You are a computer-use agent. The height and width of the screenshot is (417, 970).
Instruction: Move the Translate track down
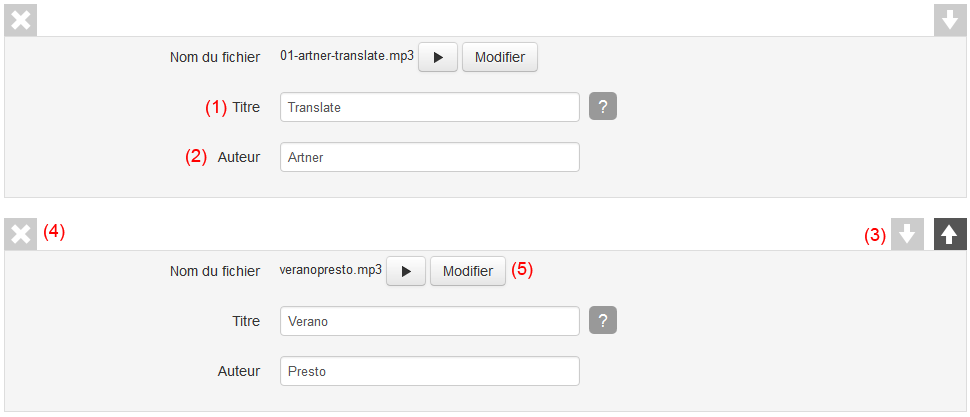(950, 21)
